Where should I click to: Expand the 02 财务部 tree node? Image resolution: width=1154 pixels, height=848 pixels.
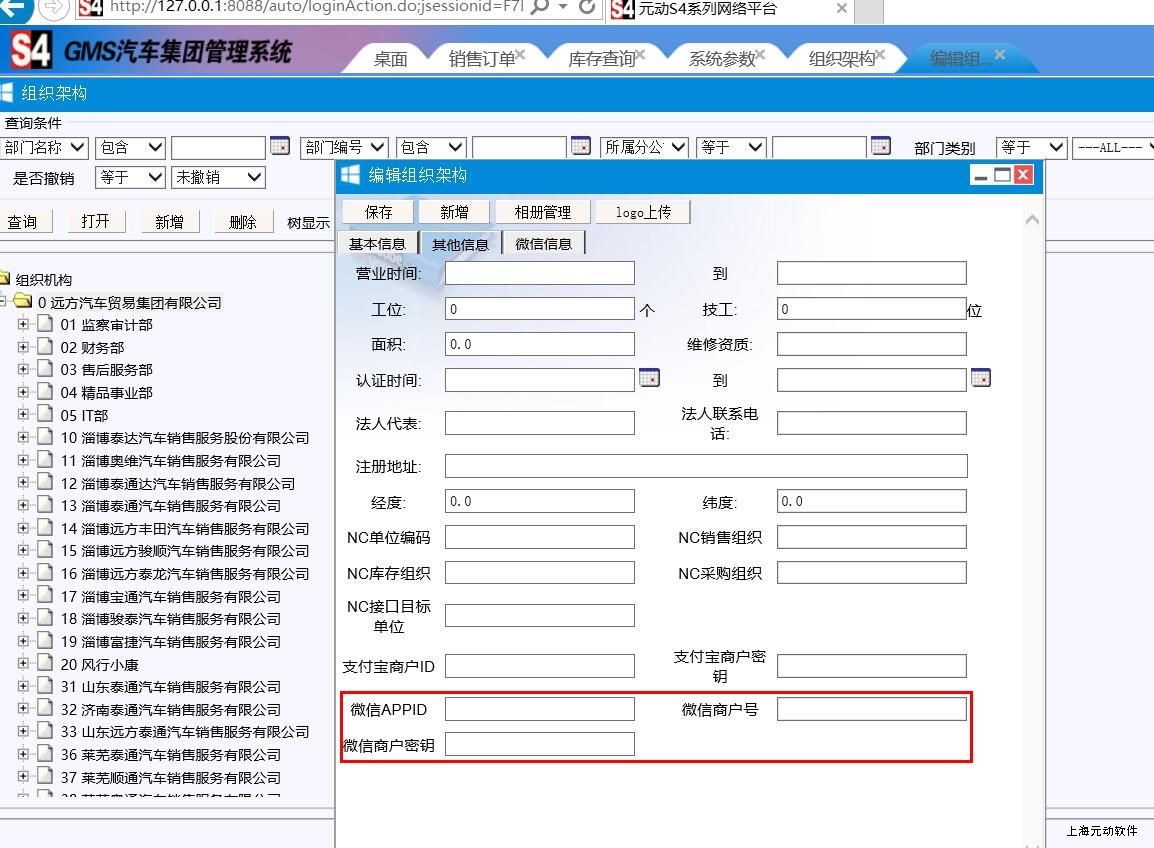[x=23, y=347]
